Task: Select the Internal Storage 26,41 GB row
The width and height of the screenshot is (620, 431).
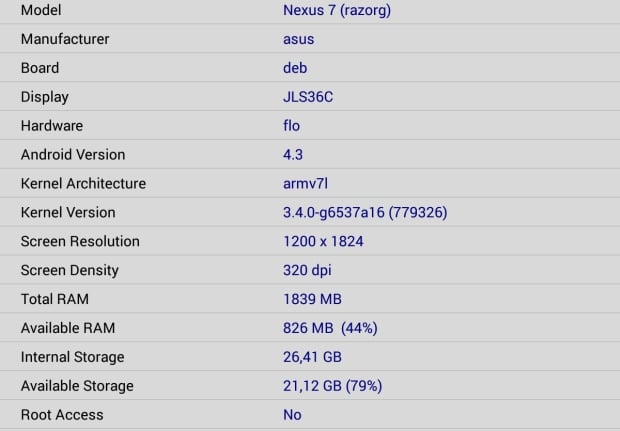Action: (310, 357)
